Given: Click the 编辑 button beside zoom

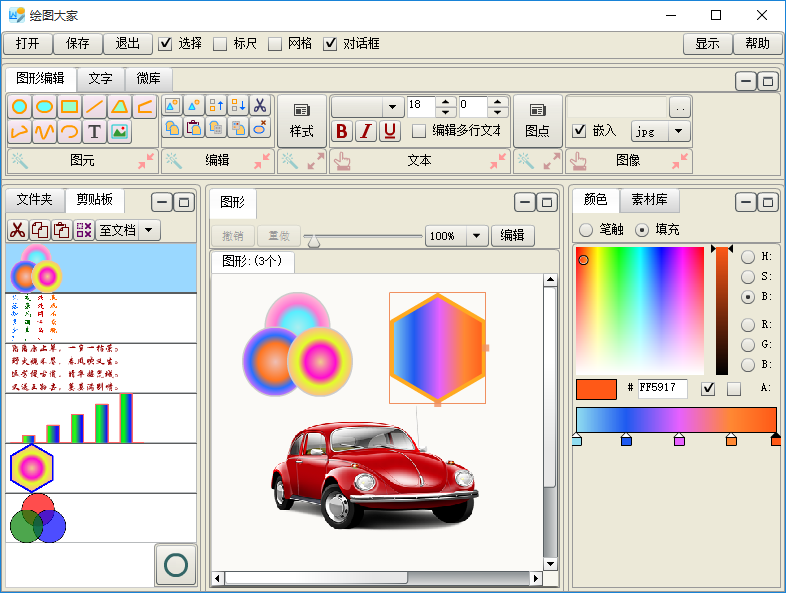Looking at the screenshot, I should 512,236.
